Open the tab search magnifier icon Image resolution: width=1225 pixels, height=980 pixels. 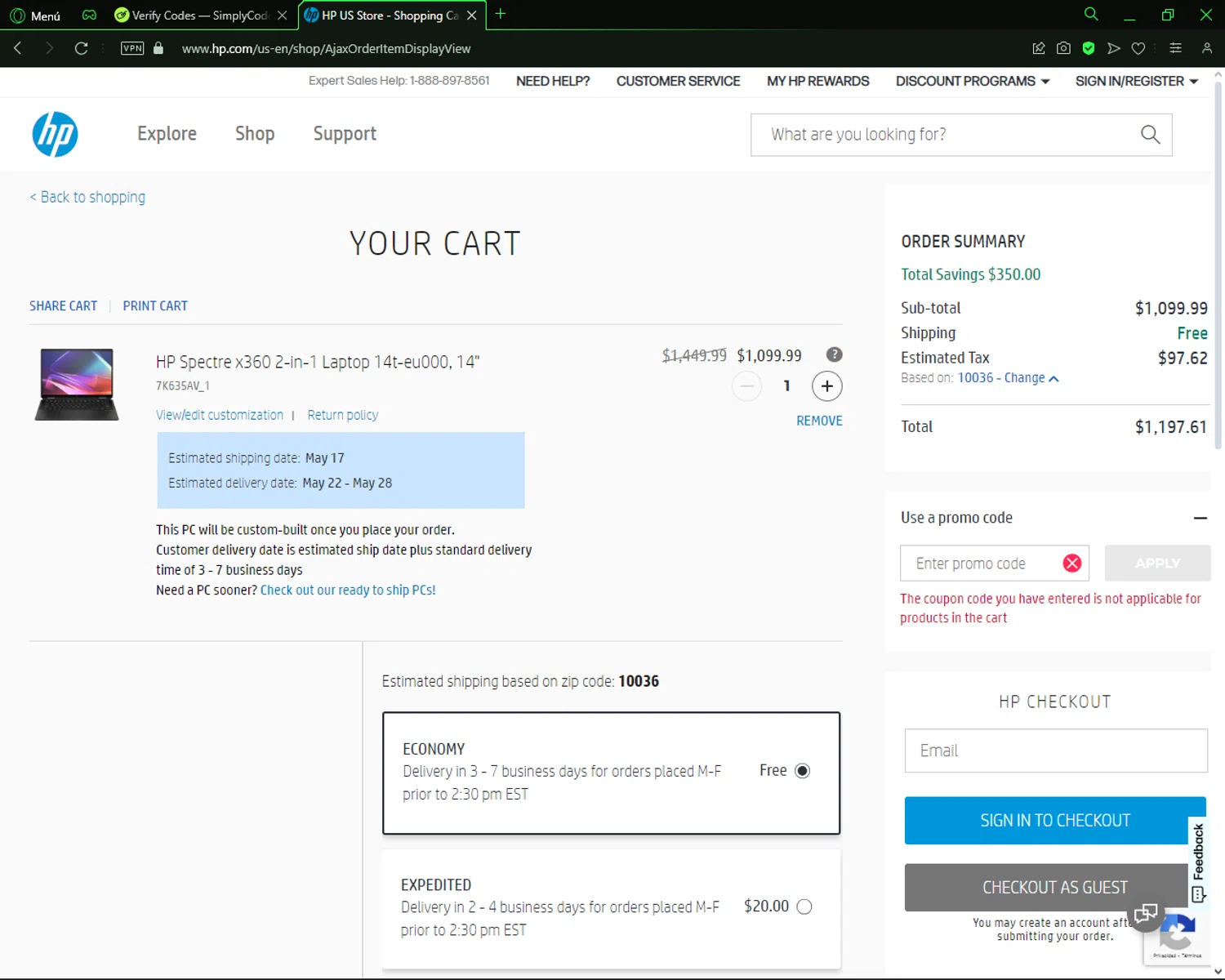click(1091, 14)
